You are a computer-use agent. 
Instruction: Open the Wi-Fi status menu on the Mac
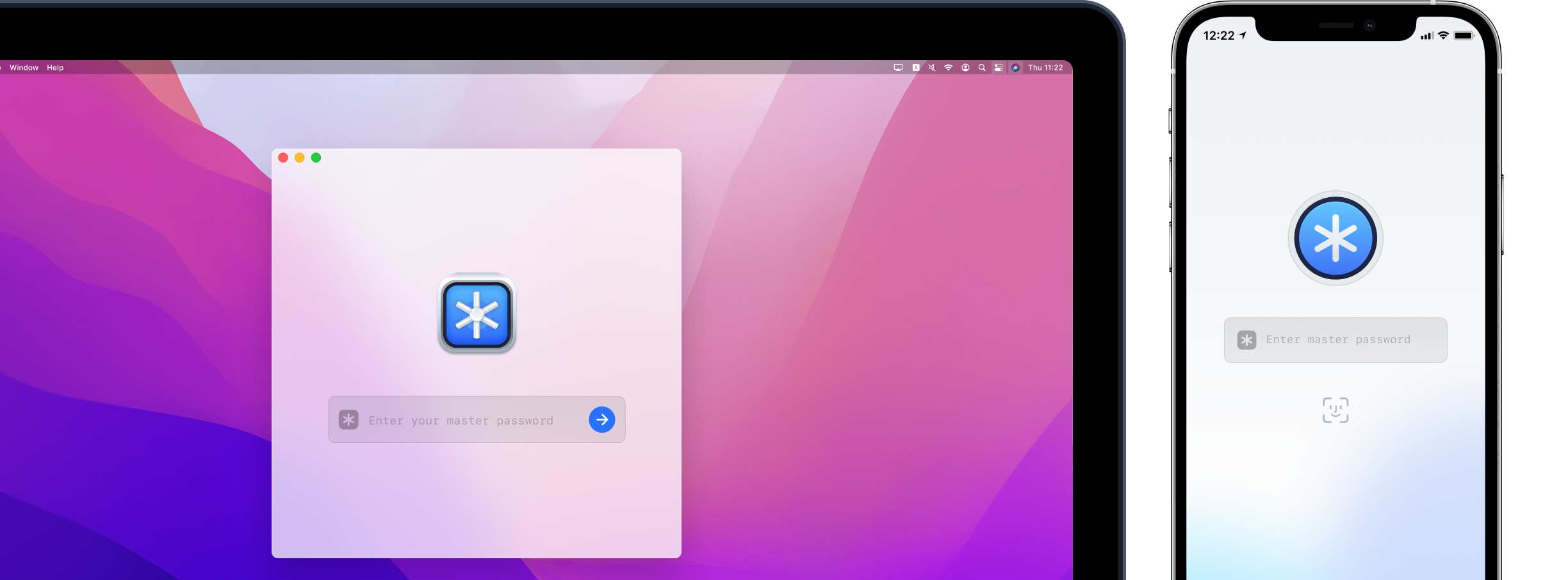[949, 68]
